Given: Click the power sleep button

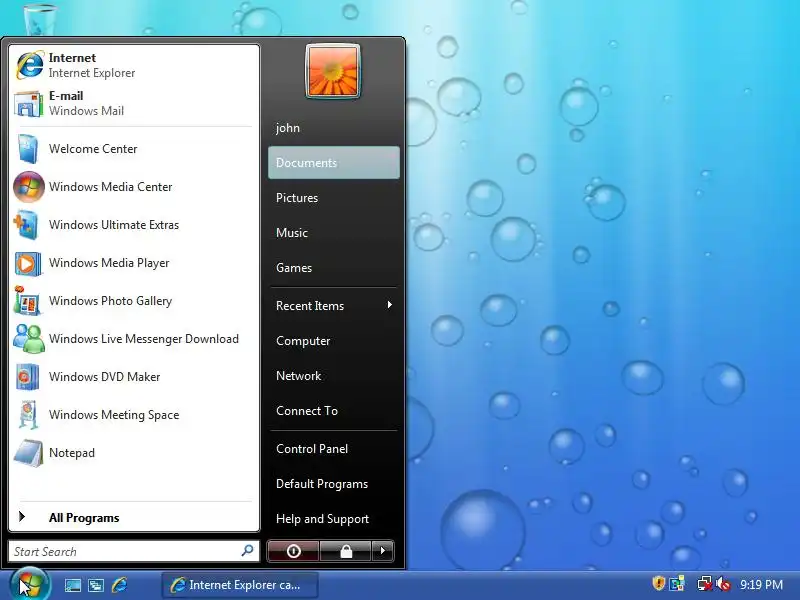Looking at the screenshot, I should [293, 551].
